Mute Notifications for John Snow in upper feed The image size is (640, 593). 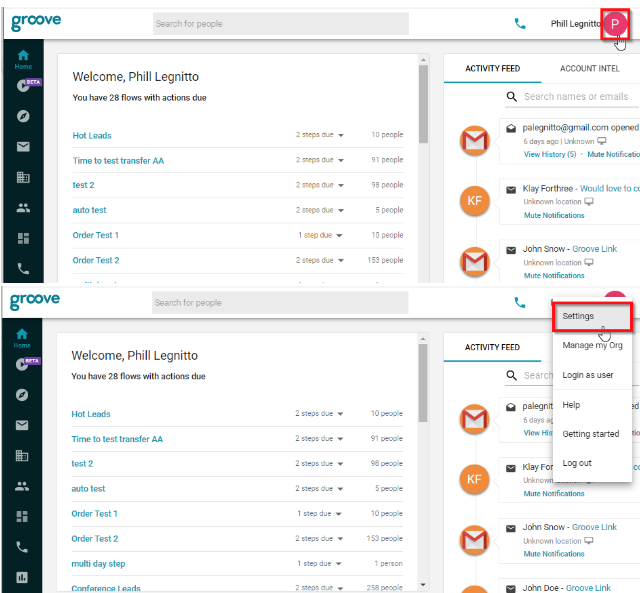[554, 275]
